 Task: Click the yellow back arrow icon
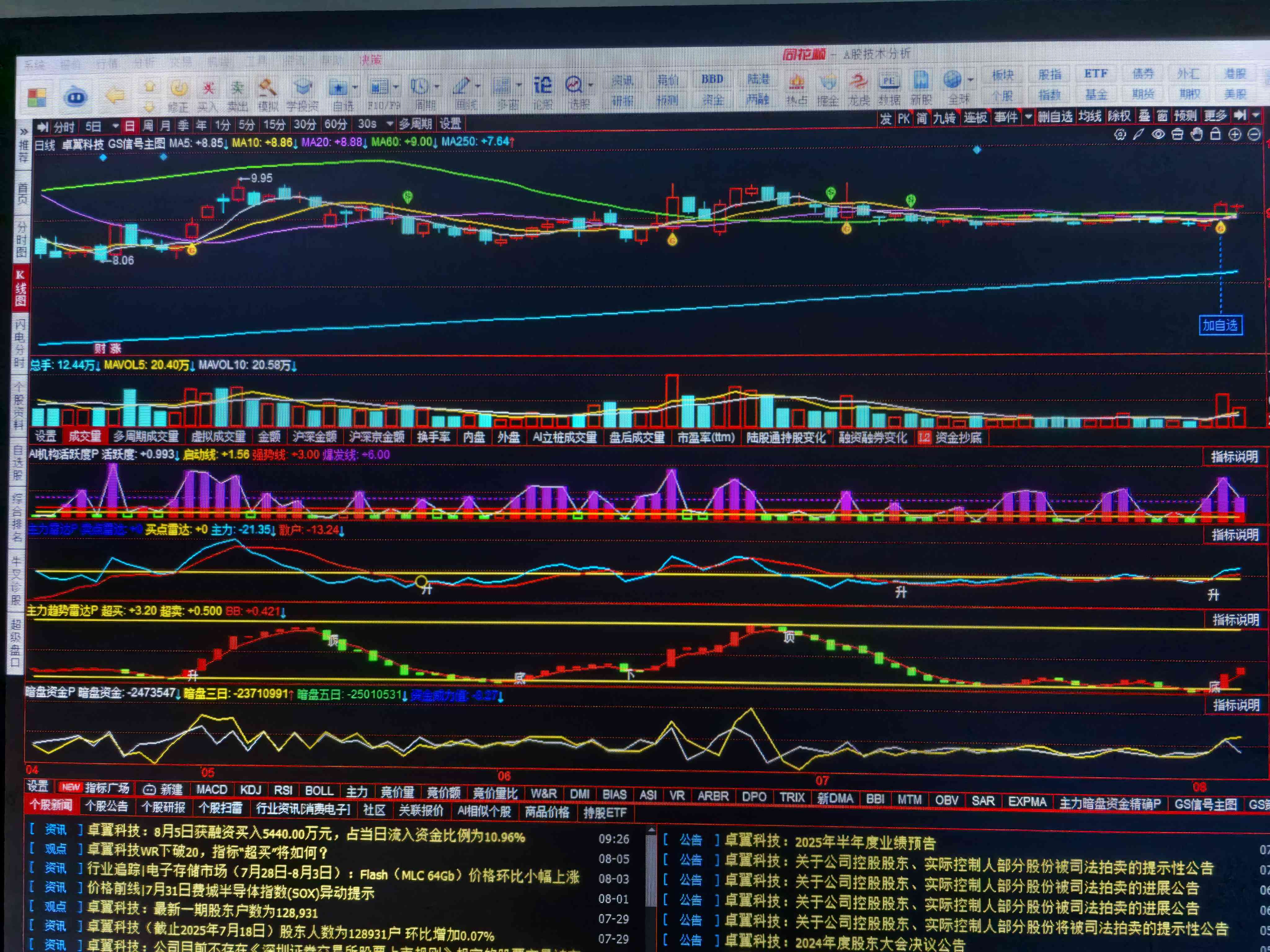pyautogui.click(x=115, y=96)
